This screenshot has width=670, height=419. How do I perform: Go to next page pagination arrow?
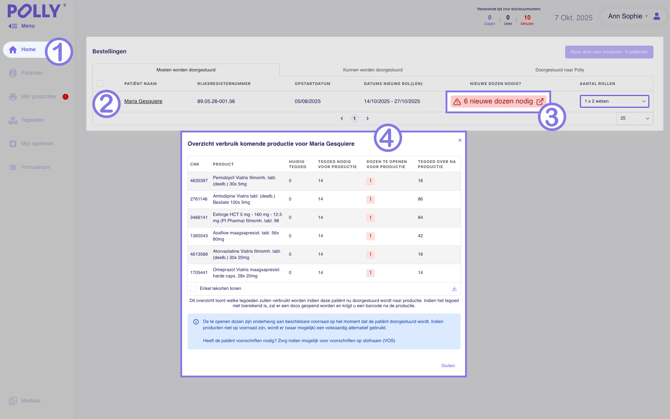[367, 118]
